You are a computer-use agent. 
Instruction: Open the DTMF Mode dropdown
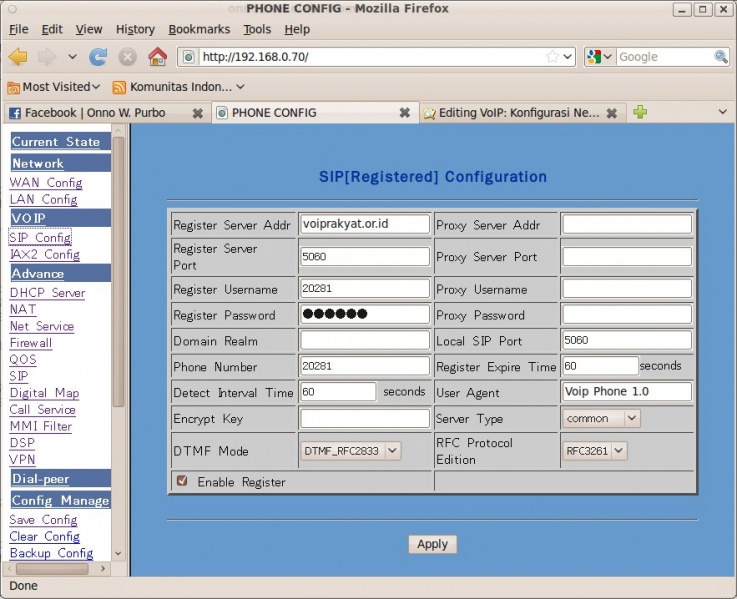350,451
